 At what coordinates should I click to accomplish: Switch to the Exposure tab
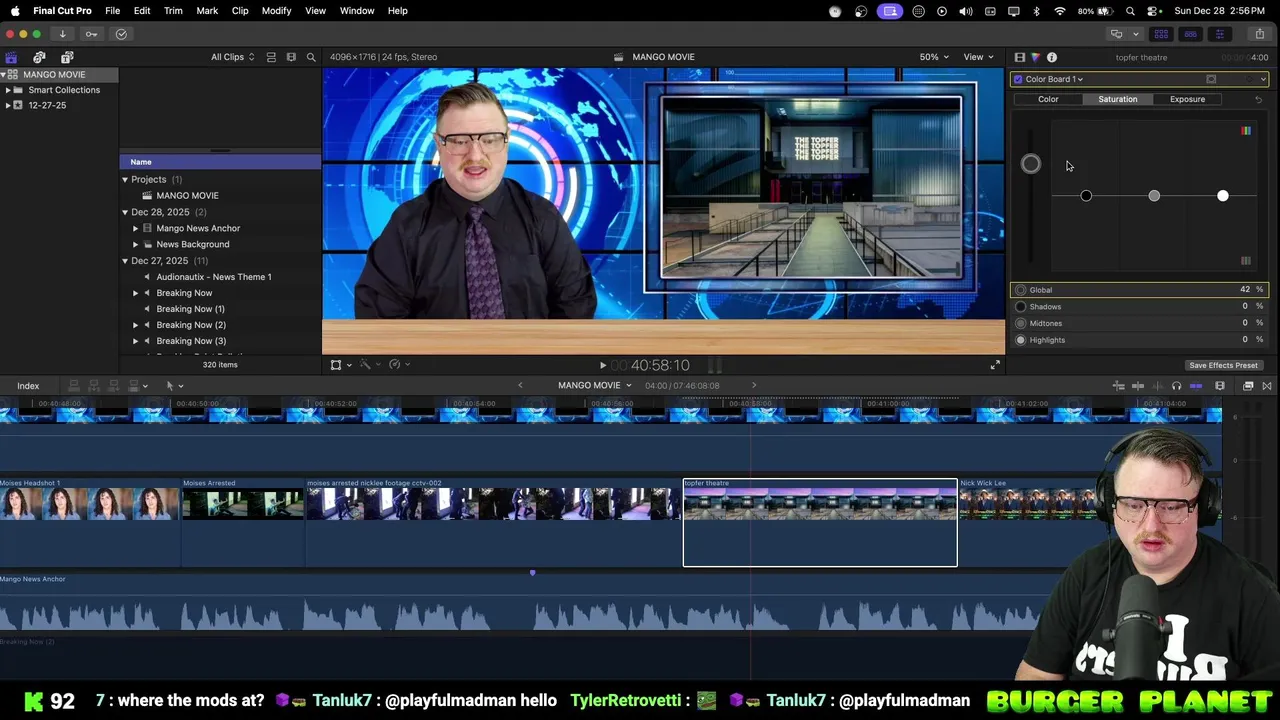click(x=1187, y=99)
